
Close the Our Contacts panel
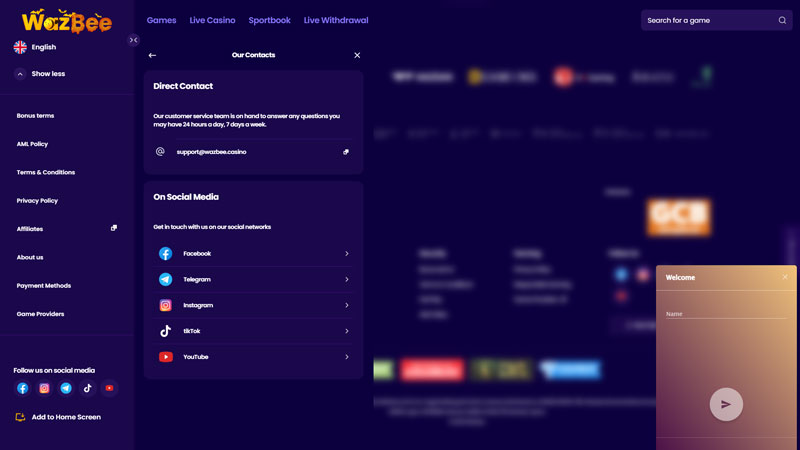pyautogui.click(x=357, y=55)
